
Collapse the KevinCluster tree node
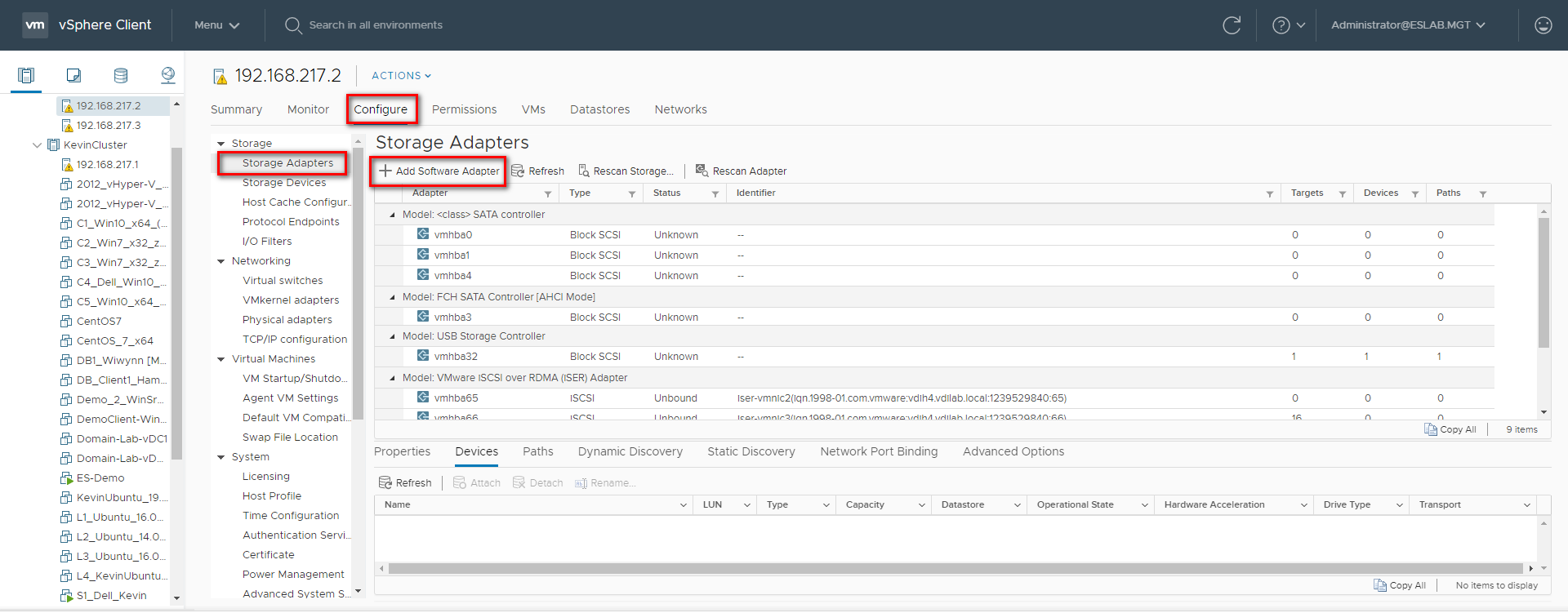[x=37, y=145]
